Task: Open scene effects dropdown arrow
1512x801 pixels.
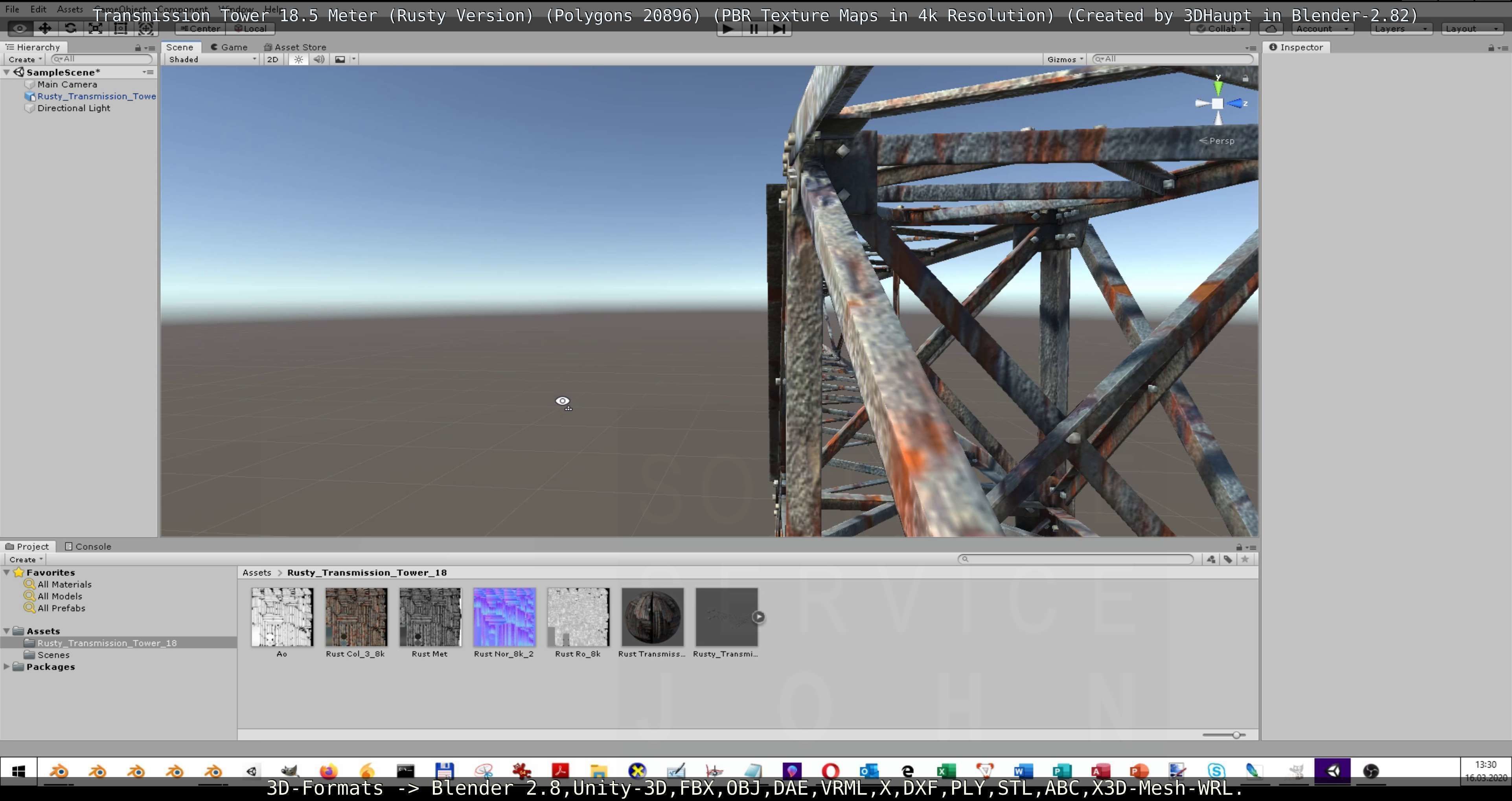Action: tap(353, 59)
